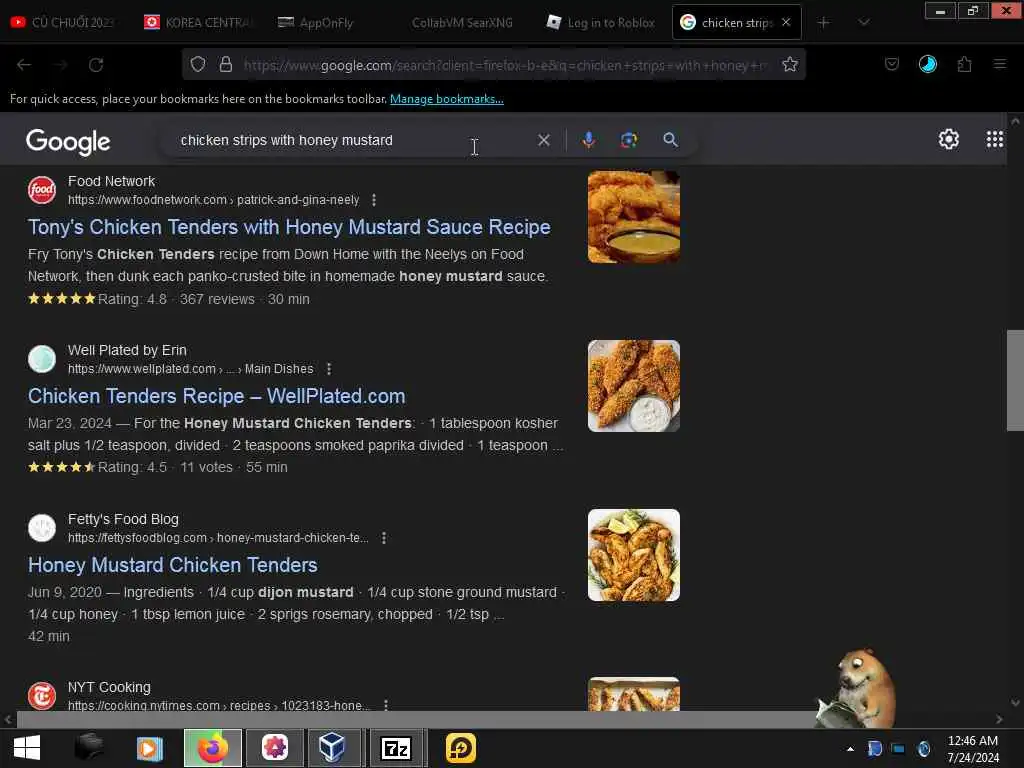Open the Well Plated result thumbnail
1024x768 pixels.
pos(633,386)
